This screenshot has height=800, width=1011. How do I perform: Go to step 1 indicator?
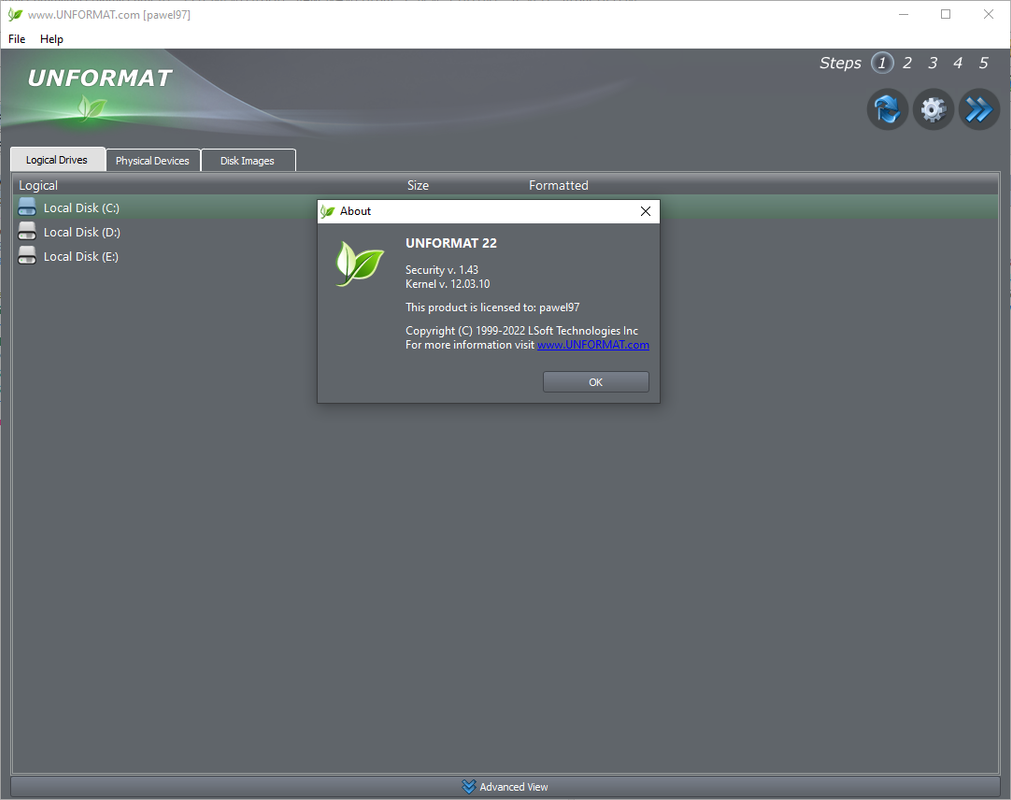(x=882, y=63)
